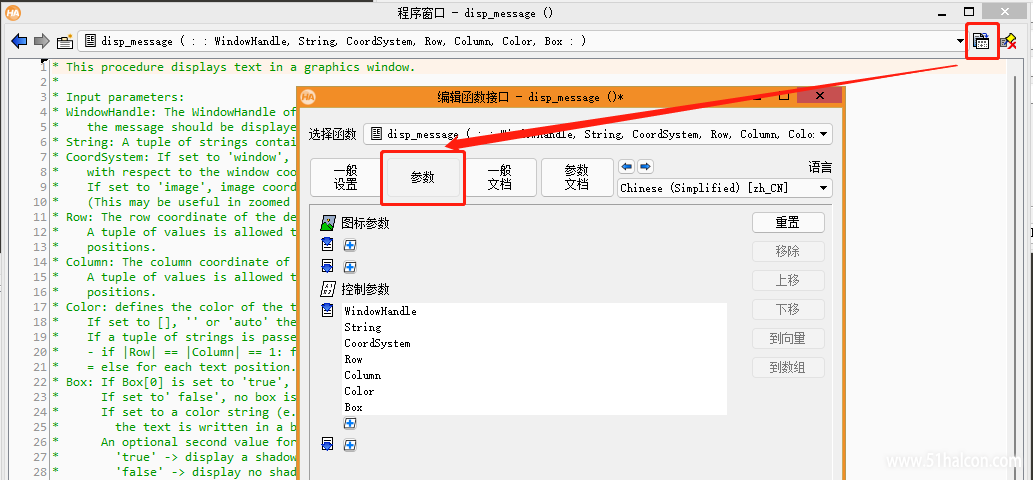
Task: Open the 选择函数 procedure combo box
Action: (598, 134)
